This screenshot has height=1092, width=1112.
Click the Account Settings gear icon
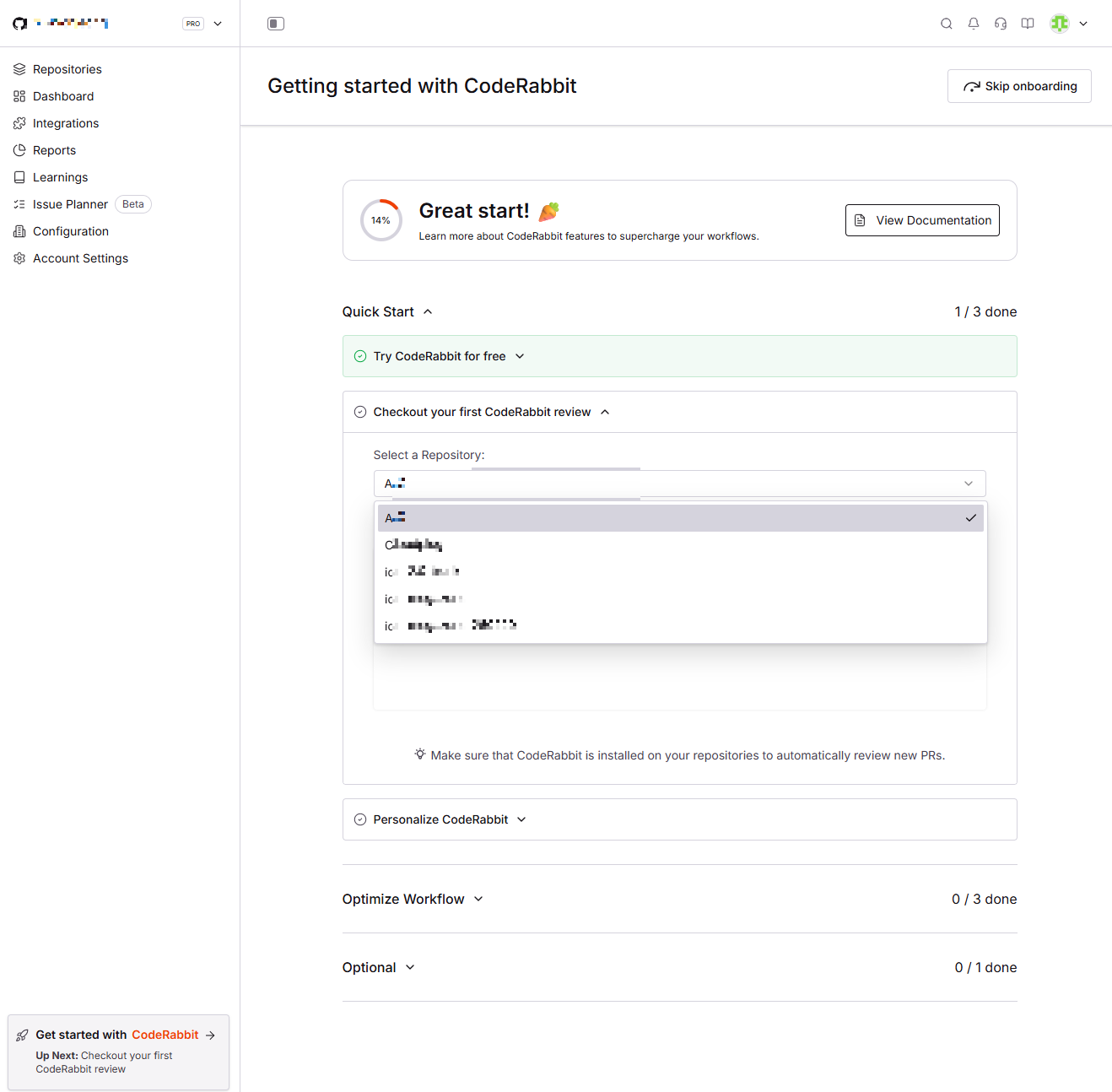pyautogui.click(x=19, y=258)
